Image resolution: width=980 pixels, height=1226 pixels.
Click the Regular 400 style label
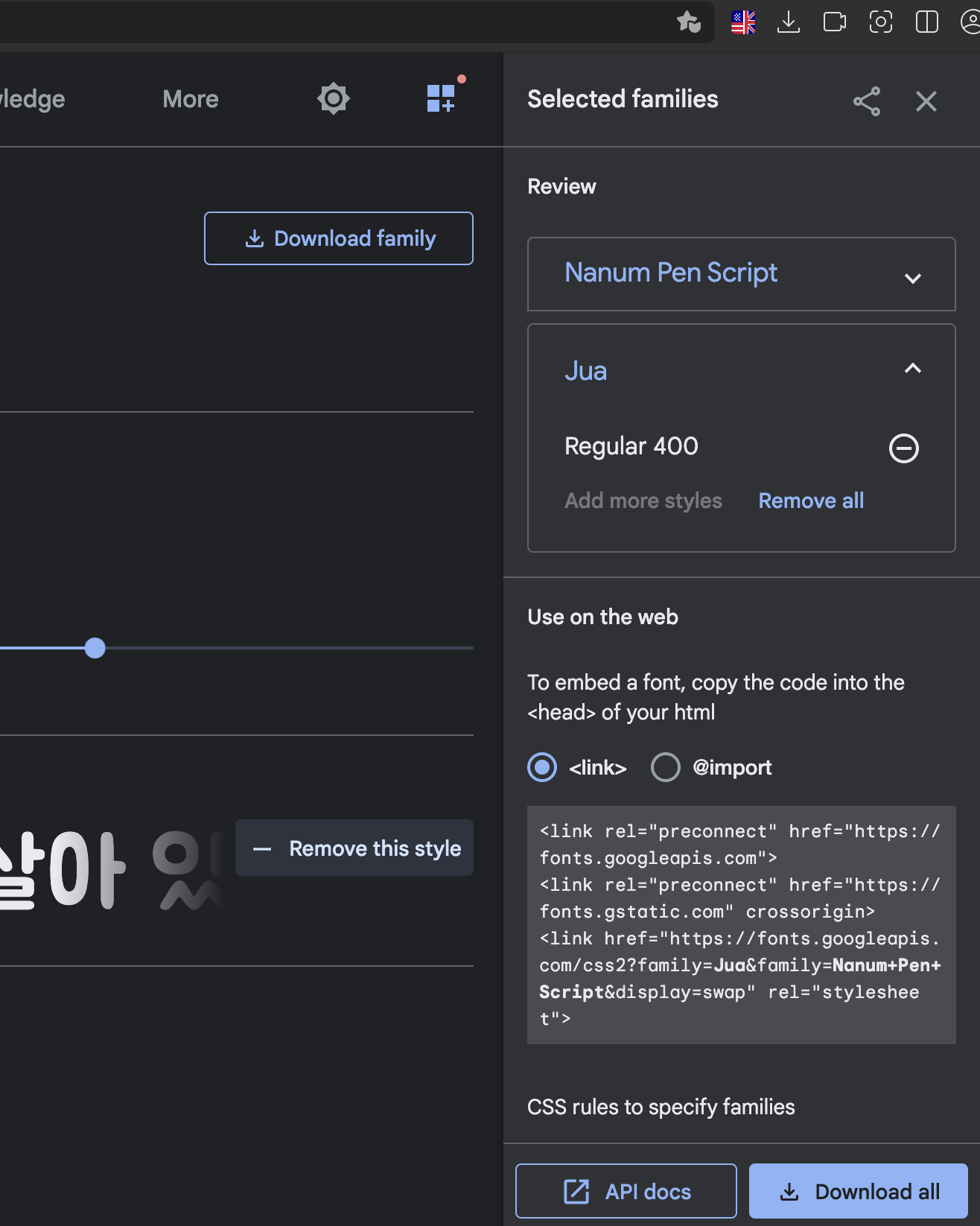[631, 446]
